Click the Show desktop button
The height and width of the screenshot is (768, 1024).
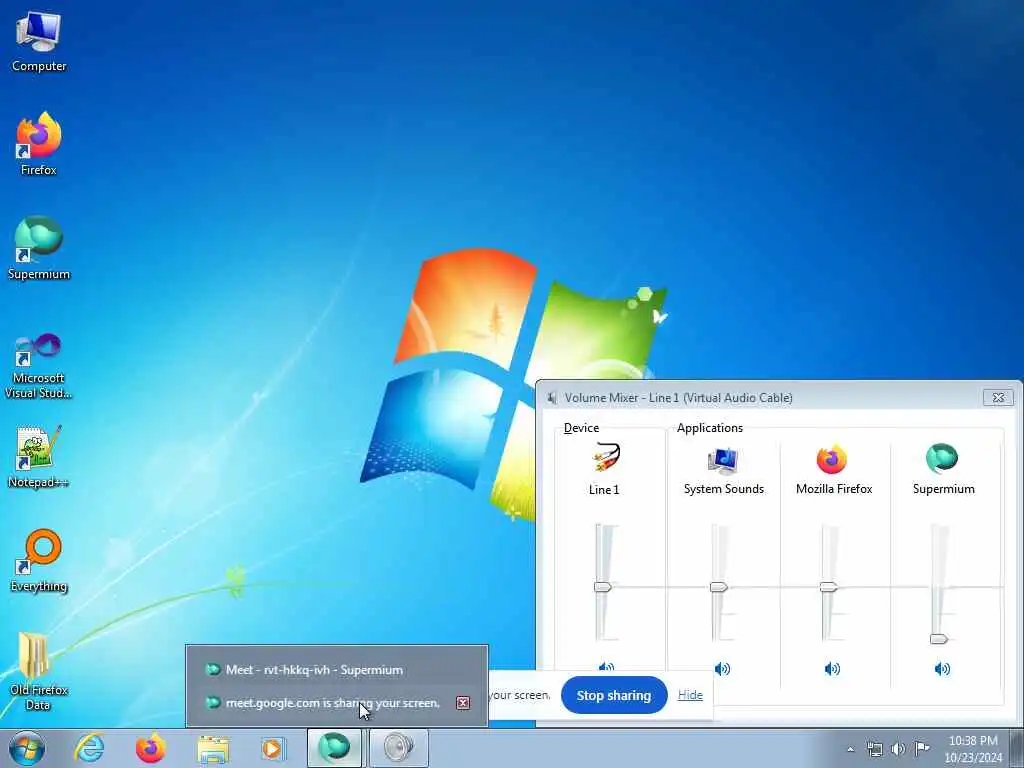click(x=1017, y=749)
